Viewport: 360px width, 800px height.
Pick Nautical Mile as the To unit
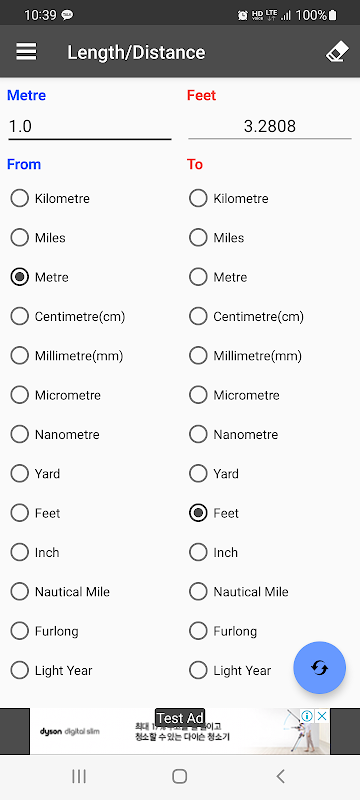(x=239, y=591)
